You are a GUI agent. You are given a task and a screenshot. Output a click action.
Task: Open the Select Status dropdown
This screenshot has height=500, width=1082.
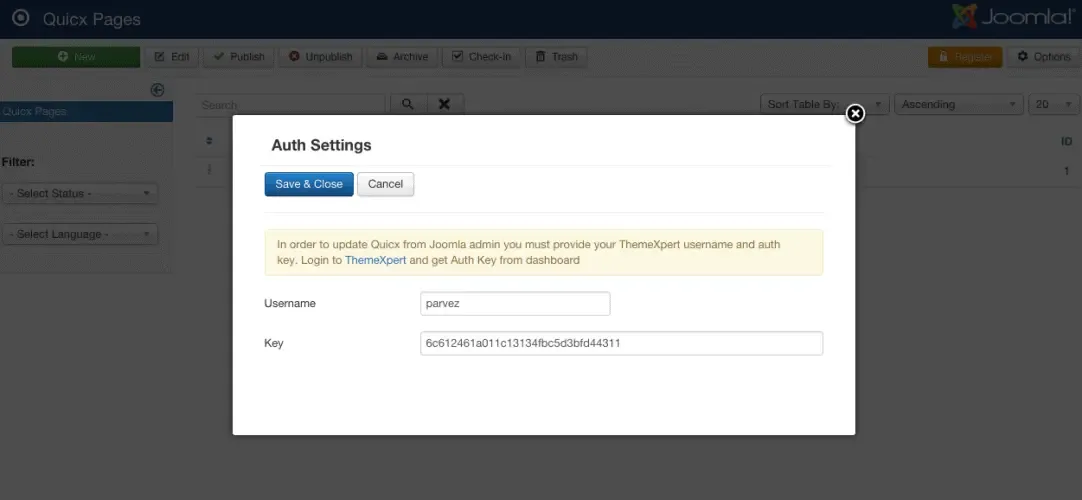80,193
